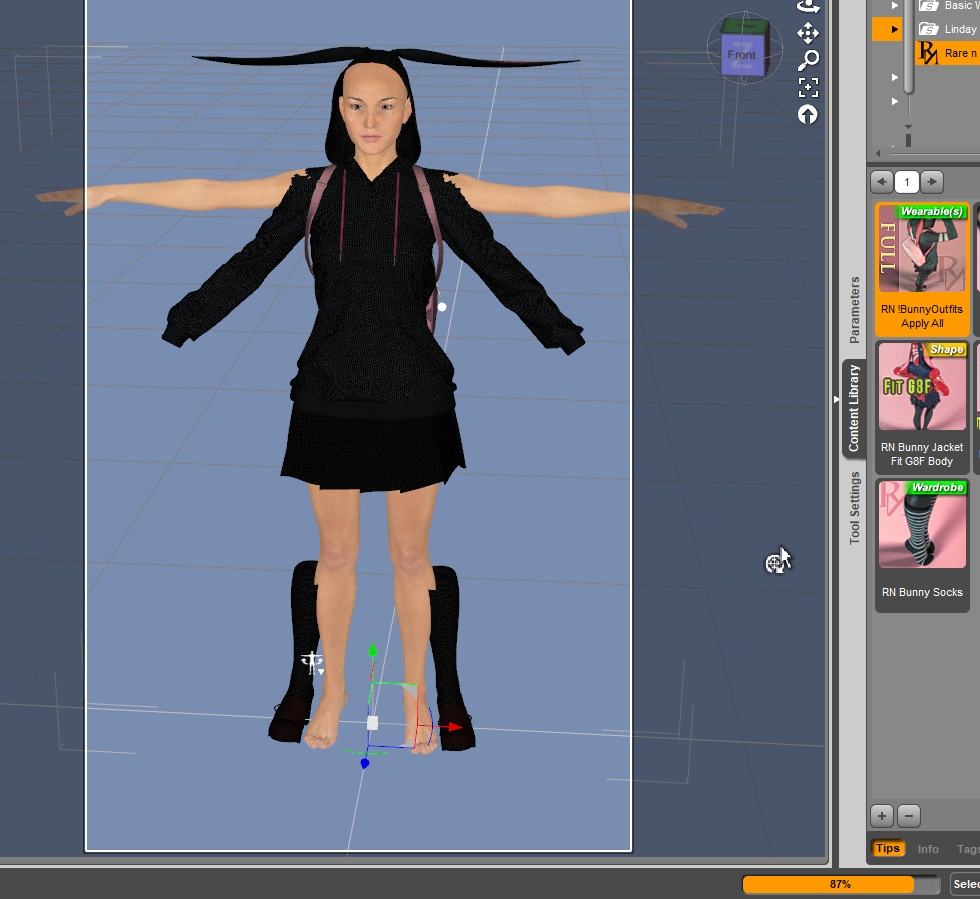Select RN !BunnyOutfits Apply All thumbnail
Image resolution: width=980 pixels, height=899 pixels.
[922, 269]
